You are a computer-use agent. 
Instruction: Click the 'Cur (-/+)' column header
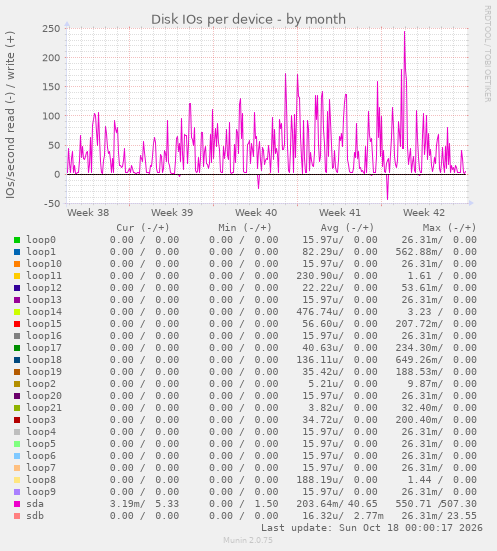coord(143,228)
